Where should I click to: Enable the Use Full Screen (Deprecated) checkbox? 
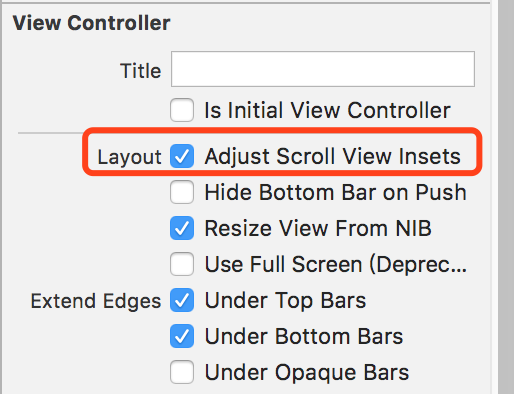[182, 264]
